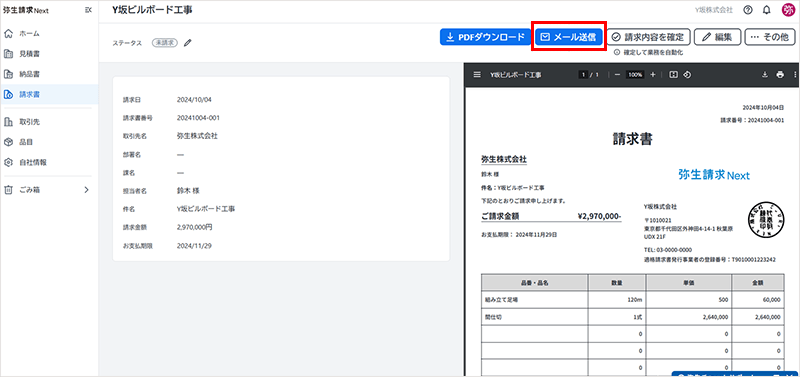Select 請求書 in the sidebar
The width and height of the screenshot is (800, 377).
click(x=49, y=94)
